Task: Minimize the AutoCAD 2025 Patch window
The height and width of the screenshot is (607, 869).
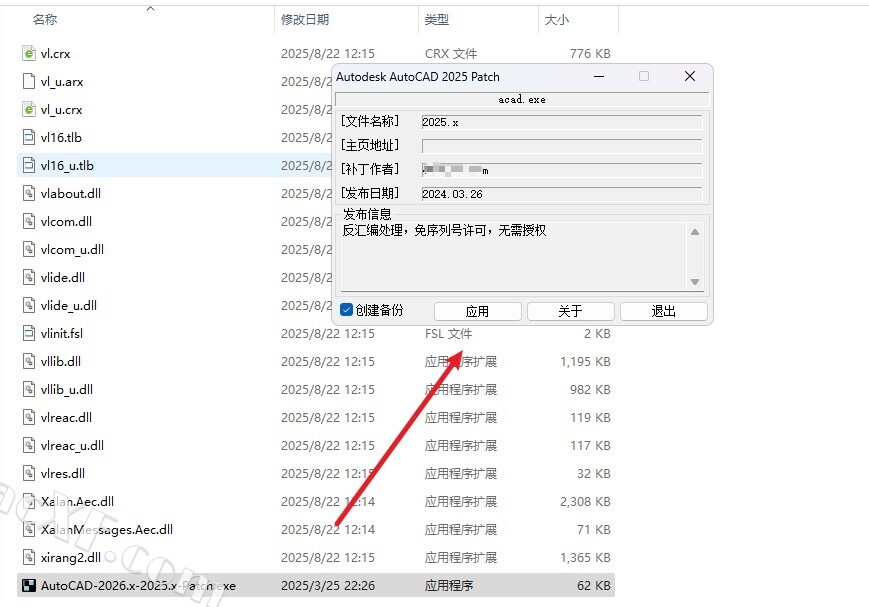Action: point(599,76)
